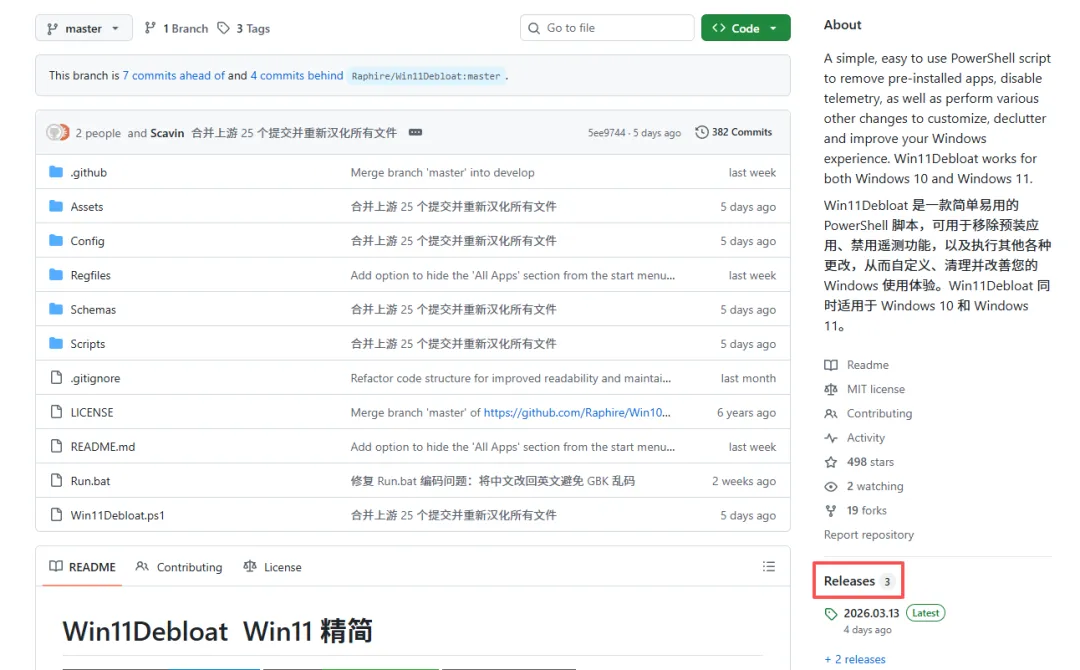Open the 2 watching link
This screenshot has height=670, width=1080.
coord(875,486)
